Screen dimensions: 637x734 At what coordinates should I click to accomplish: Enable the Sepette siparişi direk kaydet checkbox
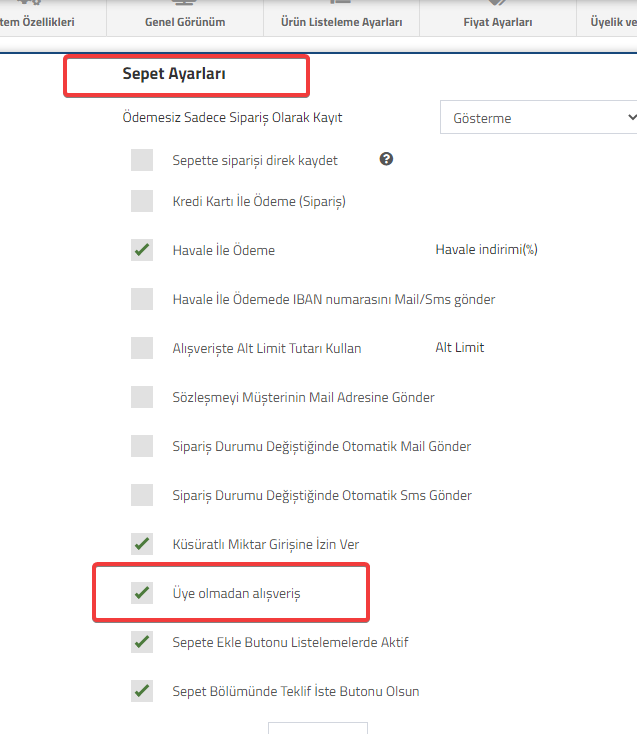(142, 160)
